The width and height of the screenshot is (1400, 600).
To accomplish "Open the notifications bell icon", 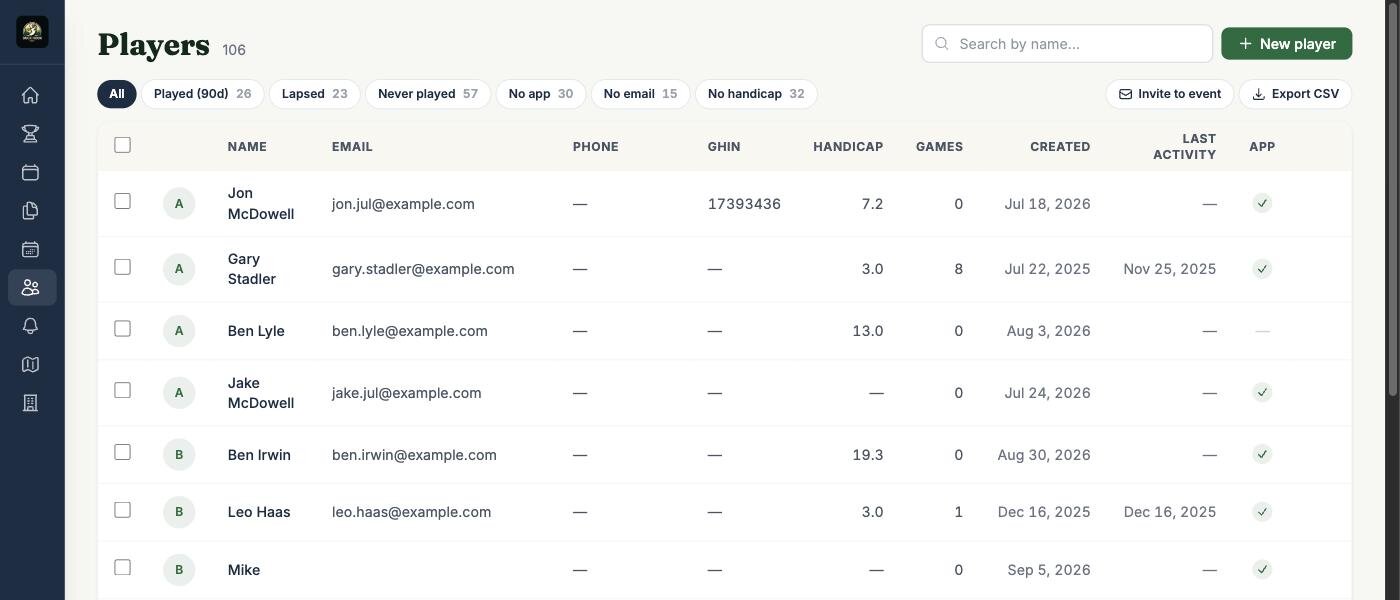I will pyautogui.click(x=30, y=326).
